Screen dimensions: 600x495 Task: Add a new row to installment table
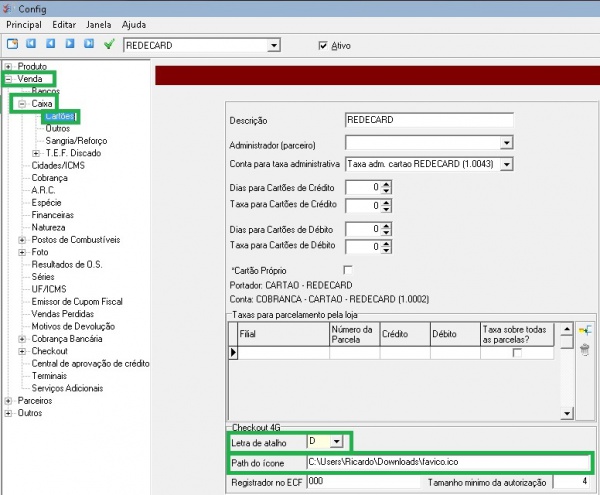coord(584,330)
